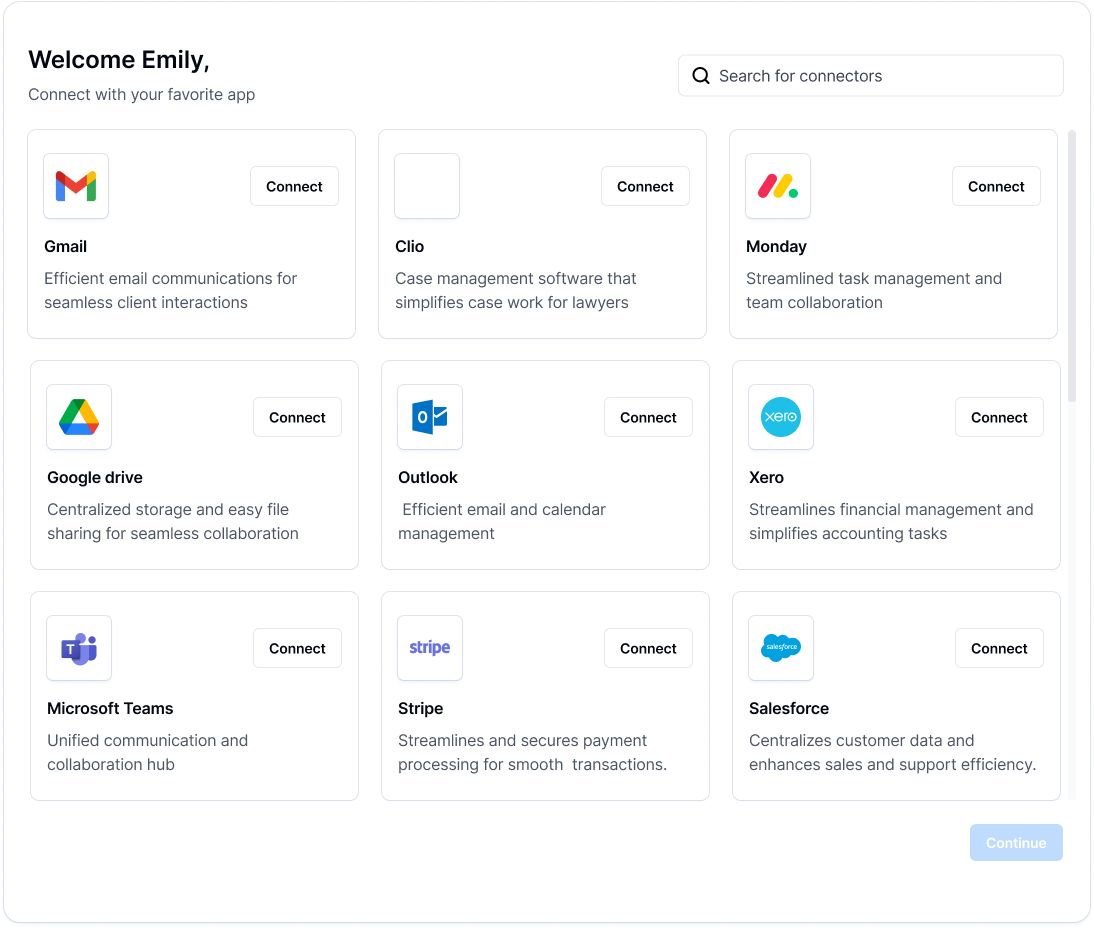Connect the Microsoft Teams app
Screen dimensions: 1094x928
297,648
